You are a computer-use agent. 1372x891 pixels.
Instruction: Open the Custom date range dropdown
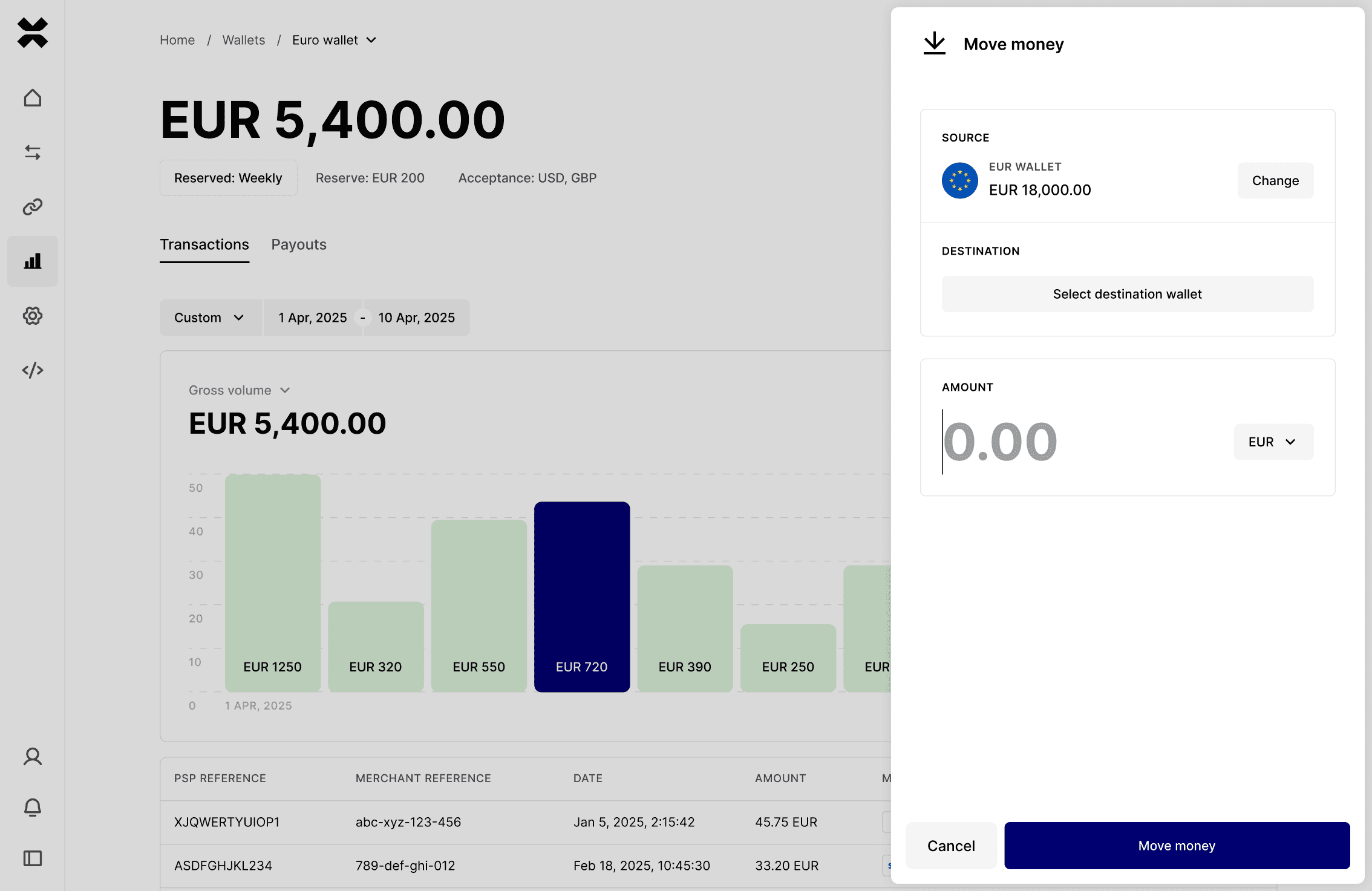[209, 318]
